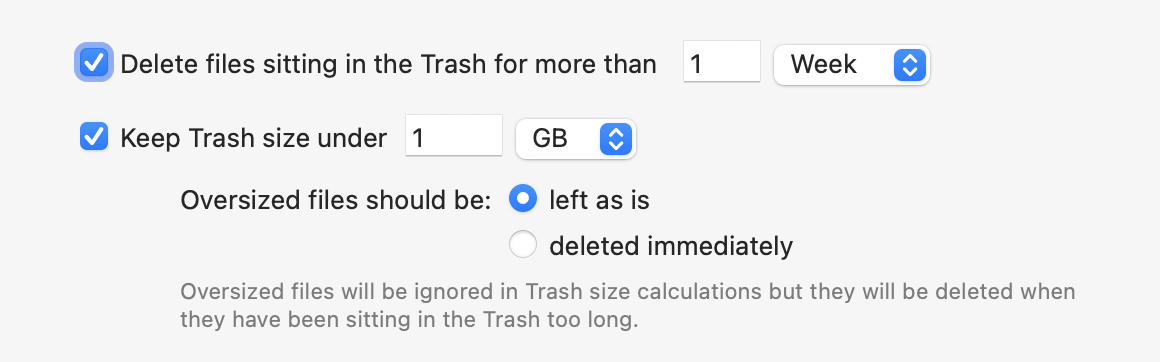Viewport: 1160px width, 362px height.
Task: Uncheck the Delete files sitting in Trash checkbox
Action: pos(94,63)
